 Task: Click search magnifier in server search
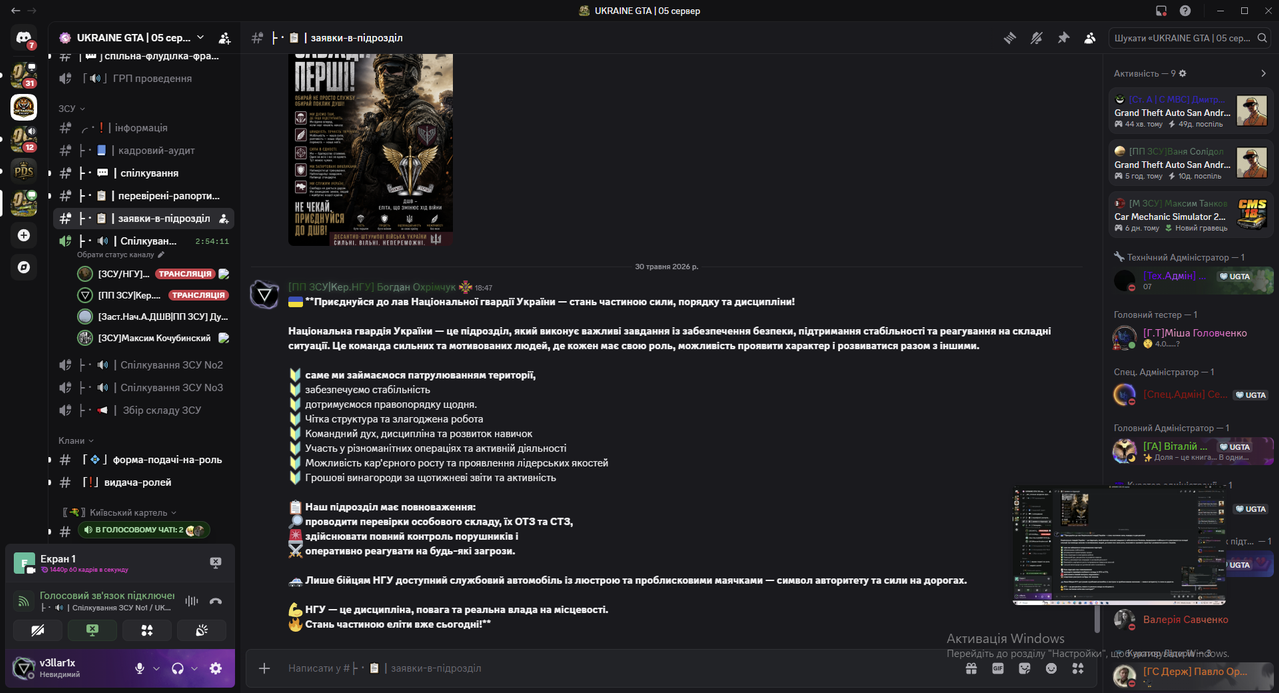point(1262,38)
